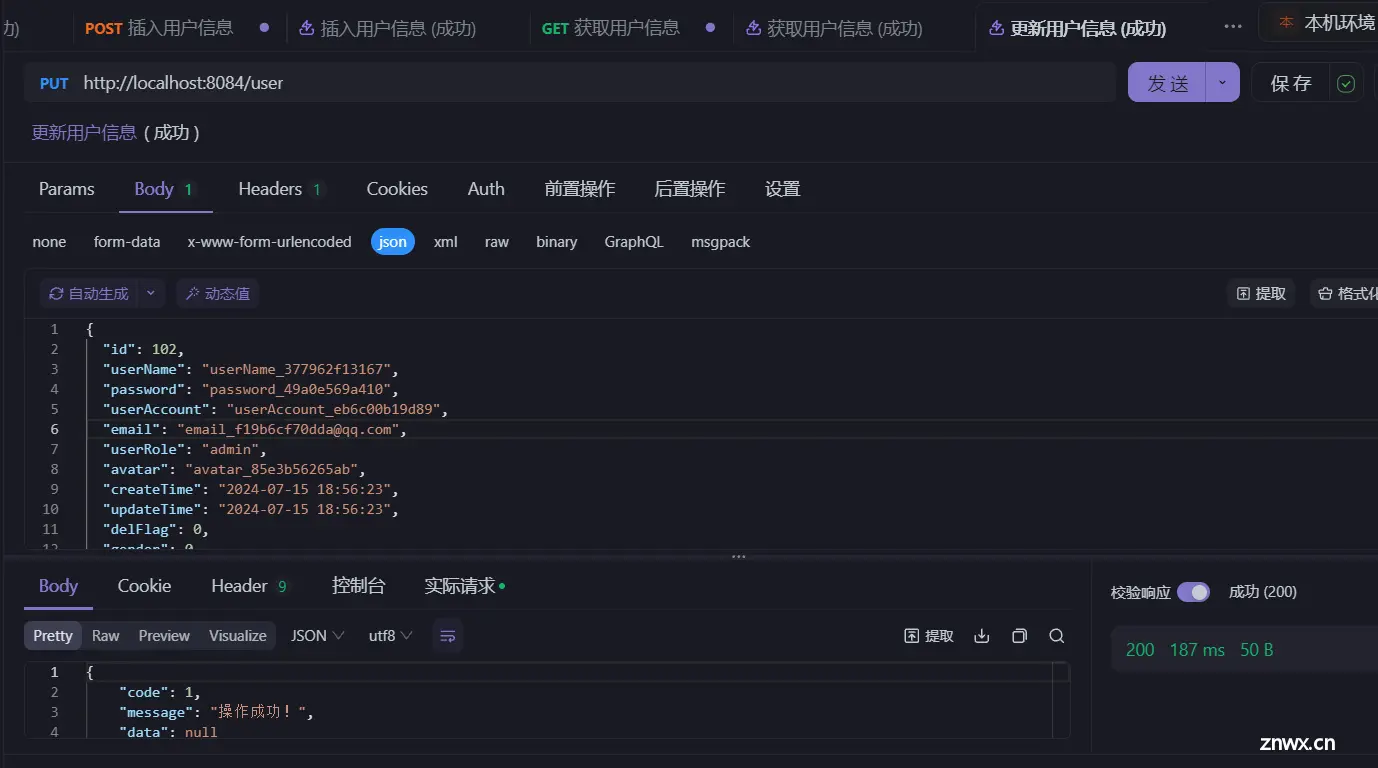Click the green check icon beside 保存

tap(1346, 84)
